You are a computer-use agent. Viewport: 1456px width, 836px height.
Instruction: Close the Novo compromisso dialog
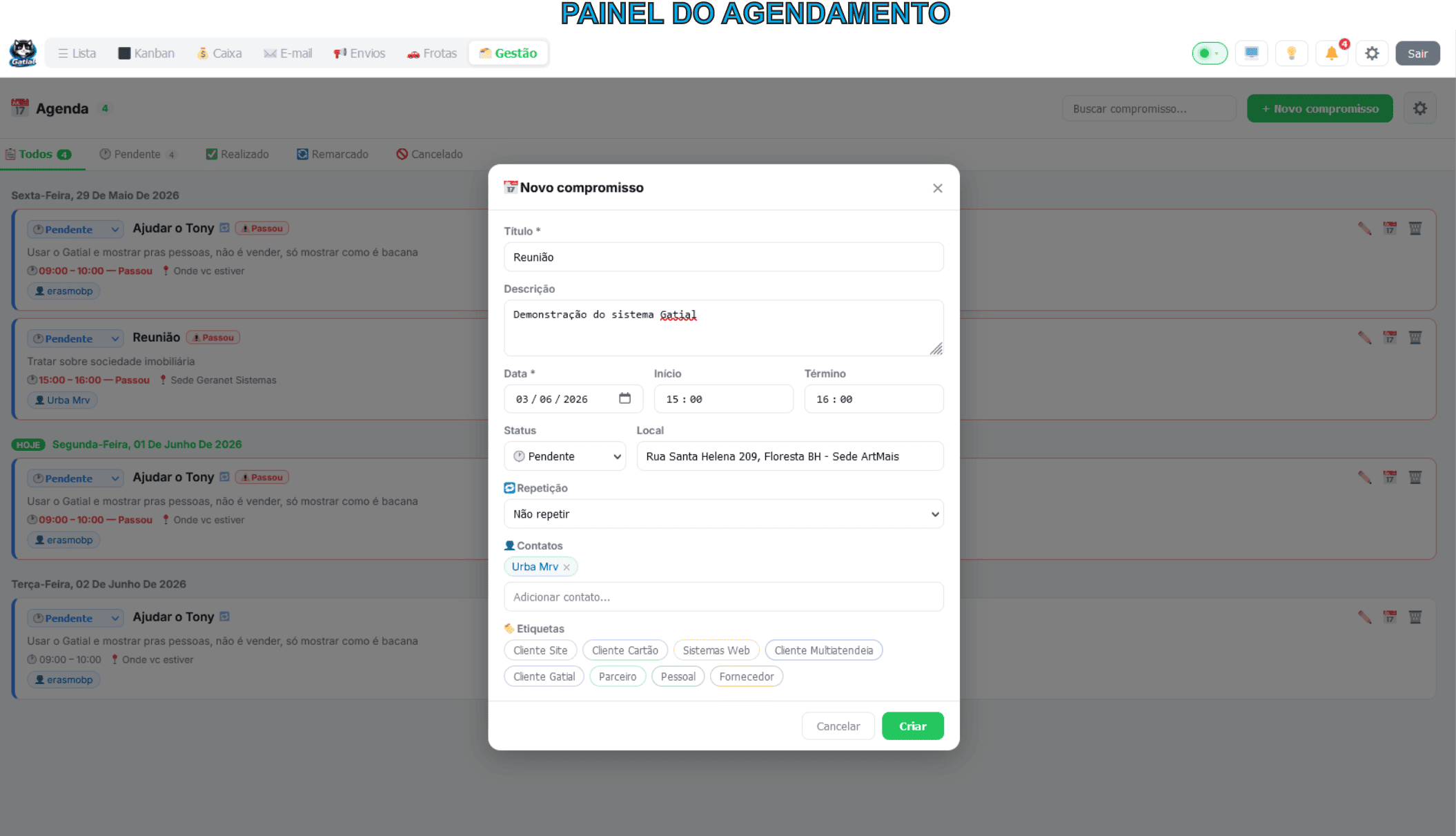click(x=937, y=188)
